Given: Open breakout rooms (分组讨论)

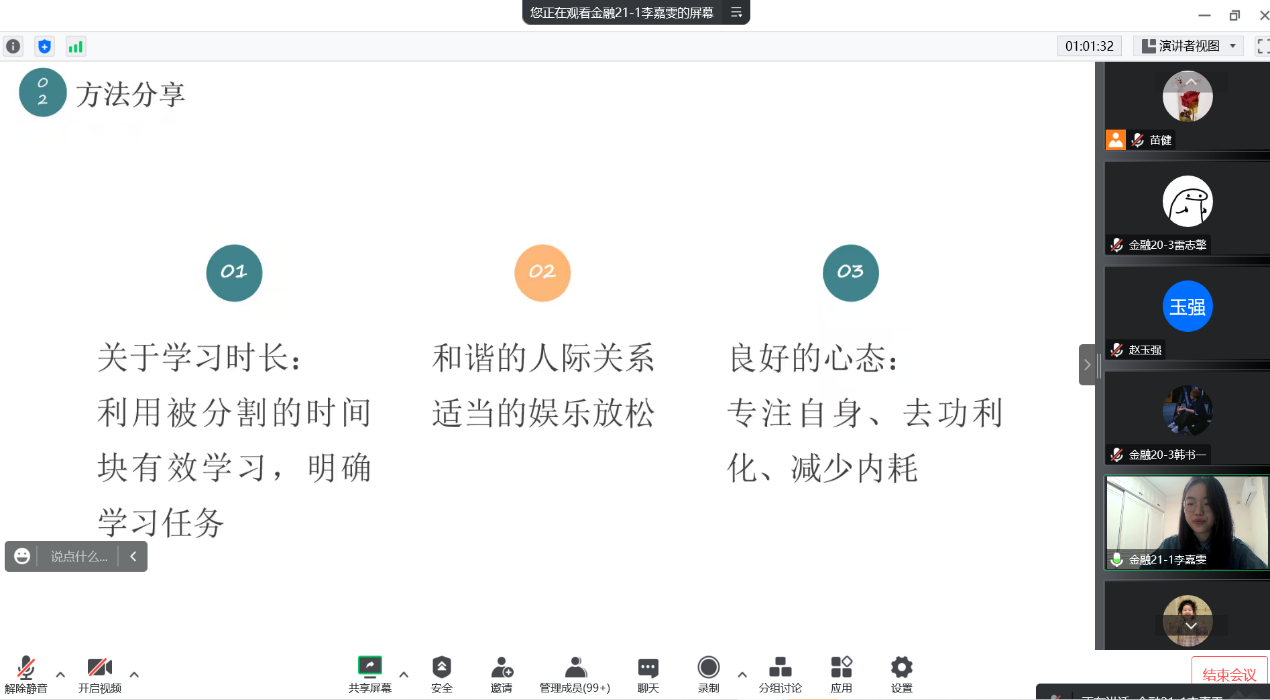Looking at the screenshot, I should (780, 674).
